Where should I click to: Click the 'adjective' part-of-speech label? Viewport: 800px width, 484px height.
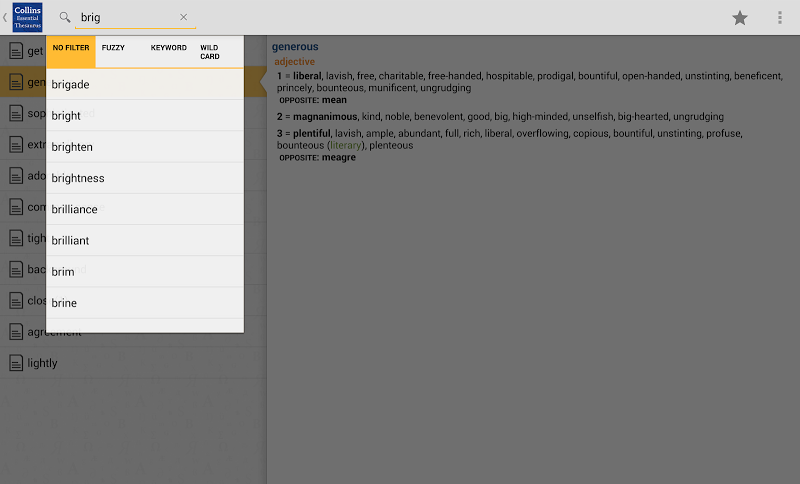tap(294, 62)
